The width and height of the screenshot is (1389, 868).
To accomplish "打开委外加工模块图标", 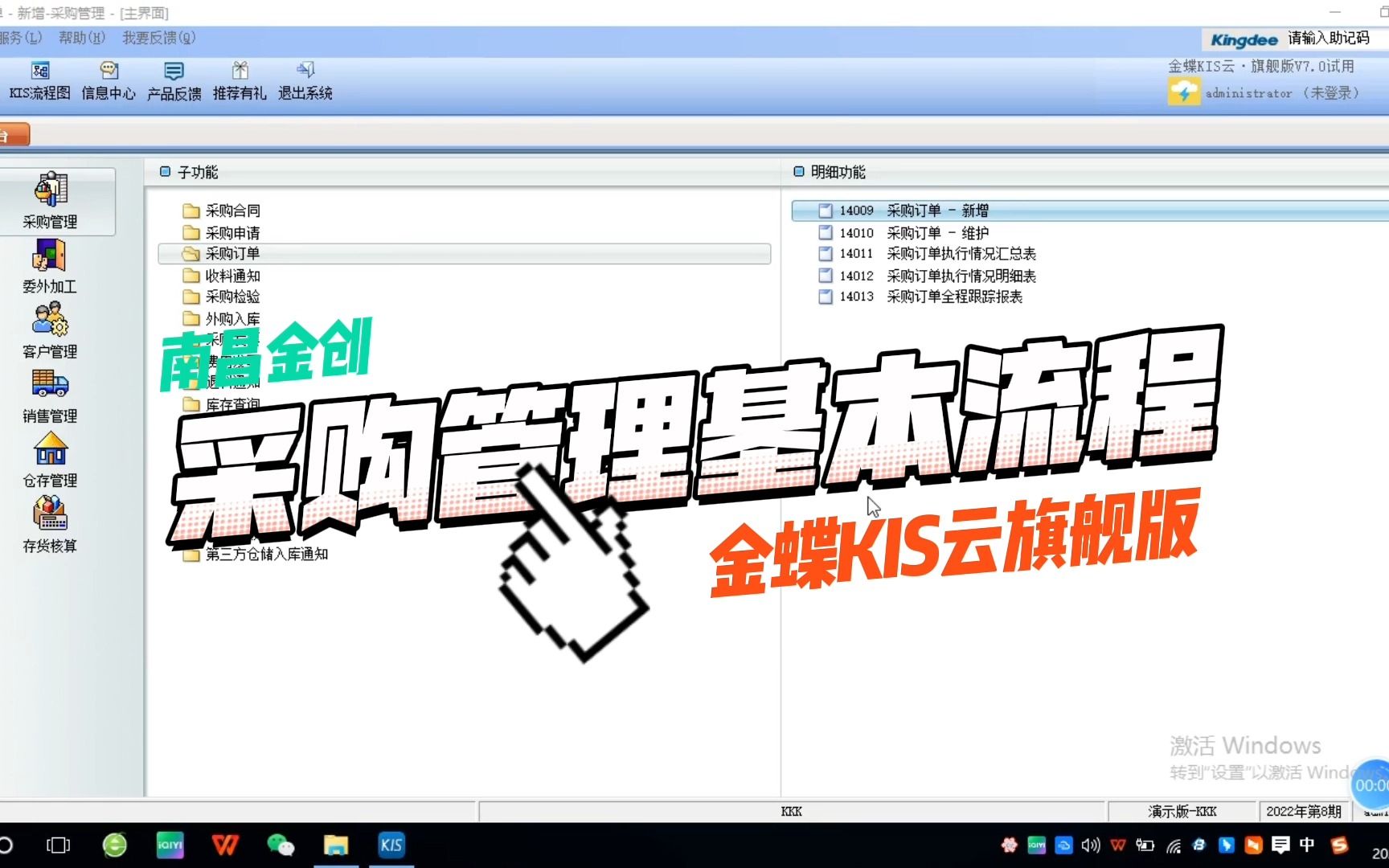I will [51, 265].
